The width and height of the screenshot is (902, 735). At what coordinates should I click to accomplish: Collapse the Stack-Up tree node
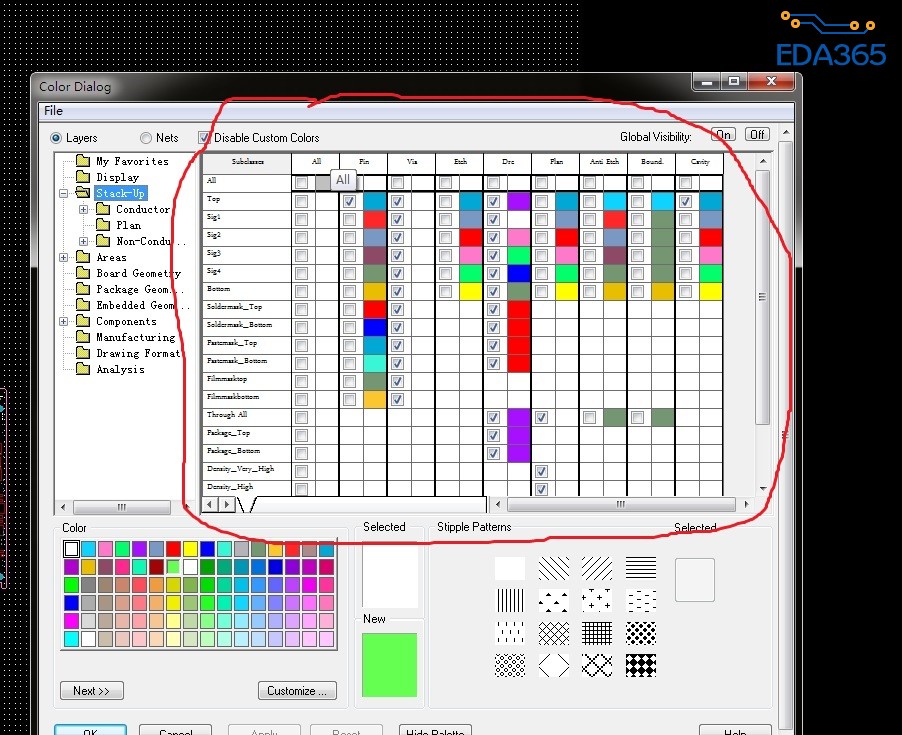(64, 193)
